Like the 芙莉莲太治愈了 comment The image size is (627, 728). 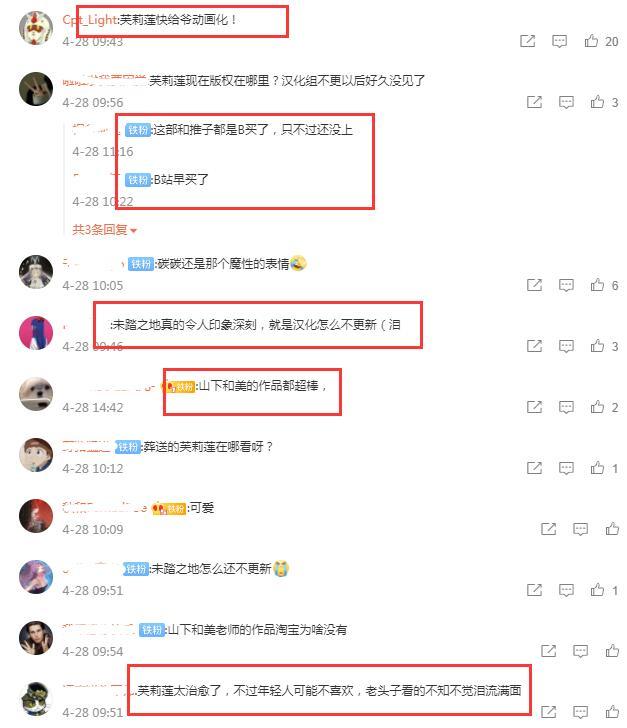point(612,712)
